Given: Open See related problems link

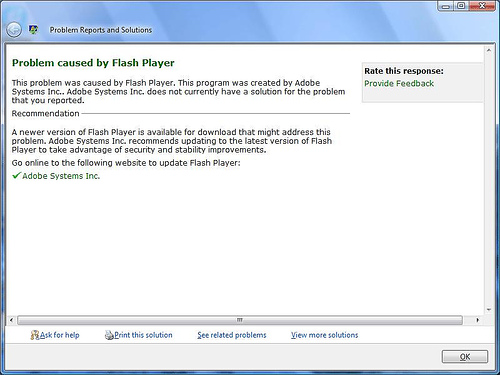Looking at the screenshot, I should point(232,335).
